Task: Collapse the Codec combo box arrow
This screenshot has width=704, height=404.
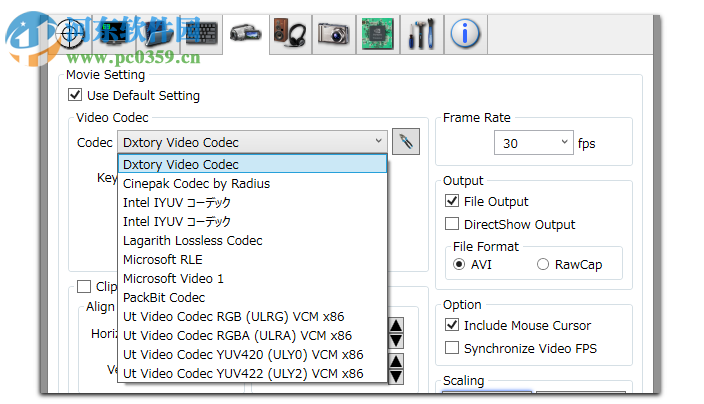Action: pyautogui.click(x=377, y=143)
